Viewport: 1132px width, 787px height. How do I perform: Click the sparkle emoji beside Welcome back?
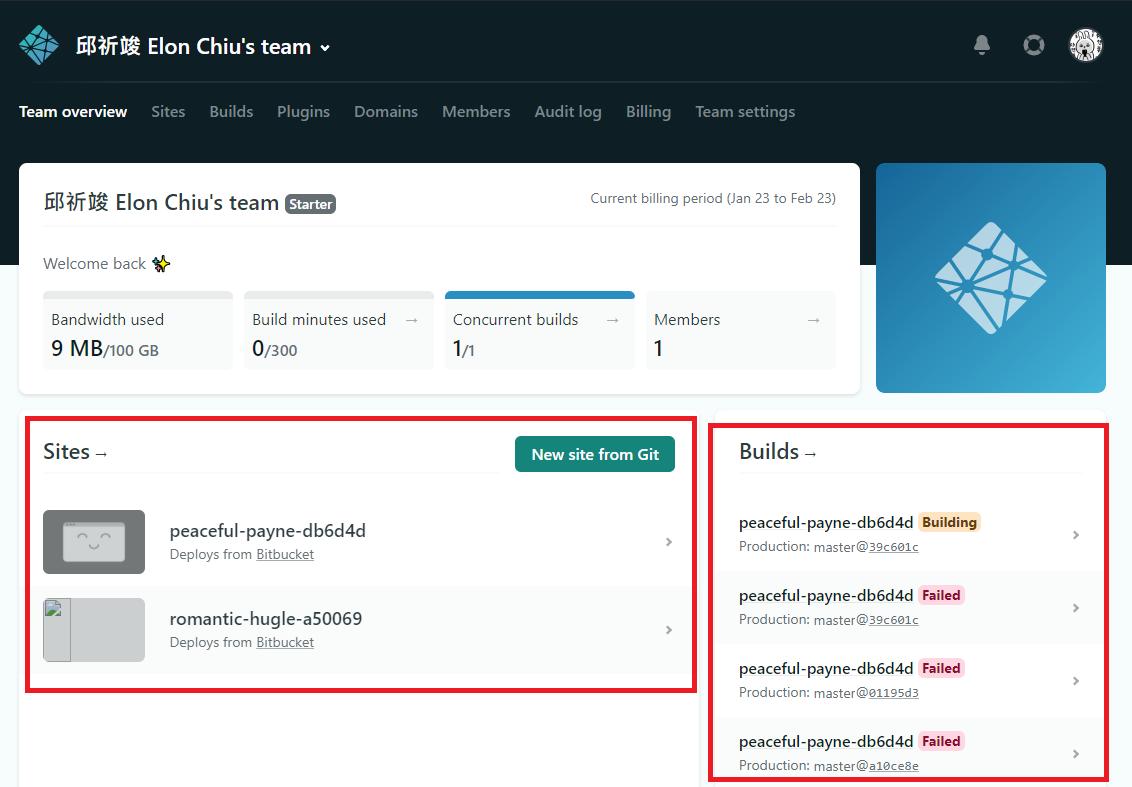161,264
